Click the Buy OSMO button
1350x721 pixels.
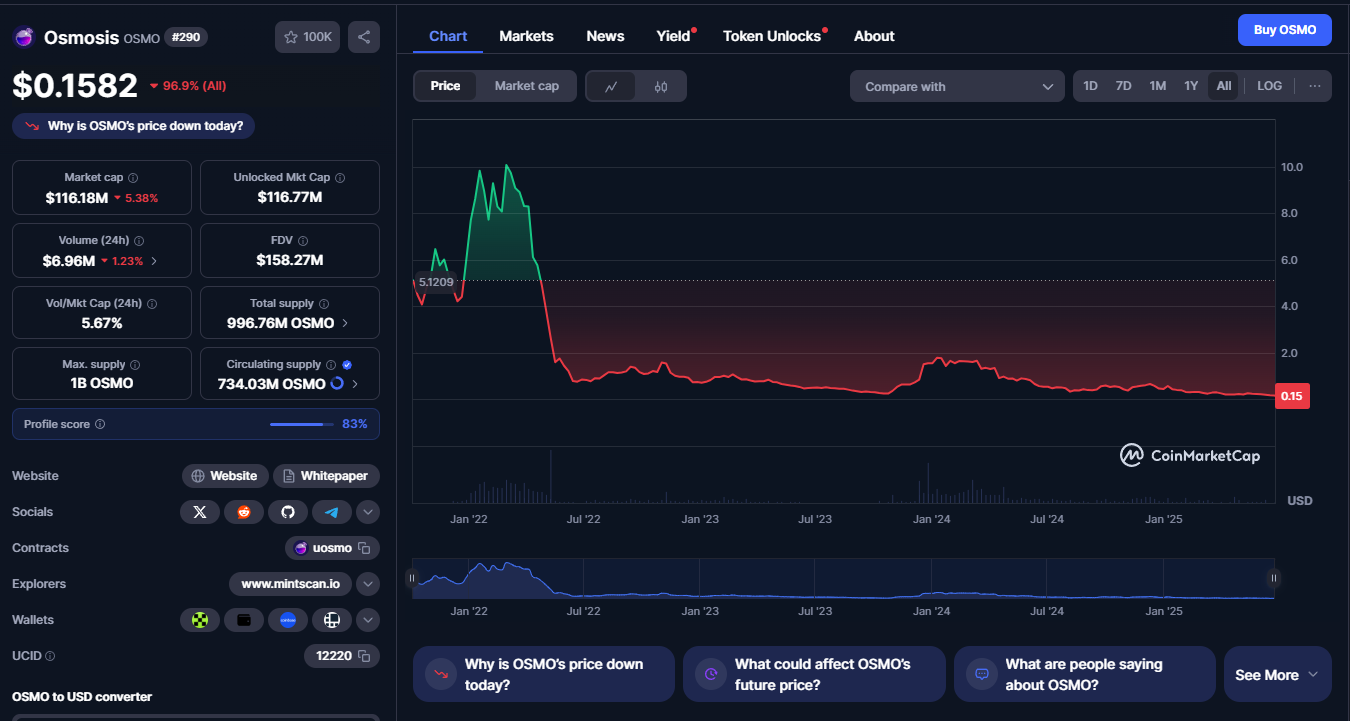click(x=1285, y=30)
